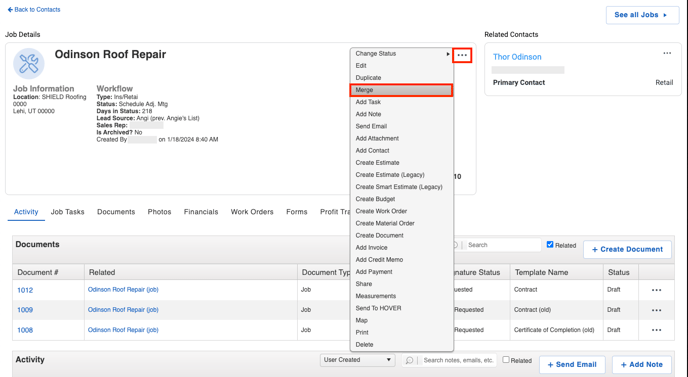Open Thor Odinson contact options ellipsis
Image resolution: width=688 pixels, height=377 pixels.
(667, 54)
